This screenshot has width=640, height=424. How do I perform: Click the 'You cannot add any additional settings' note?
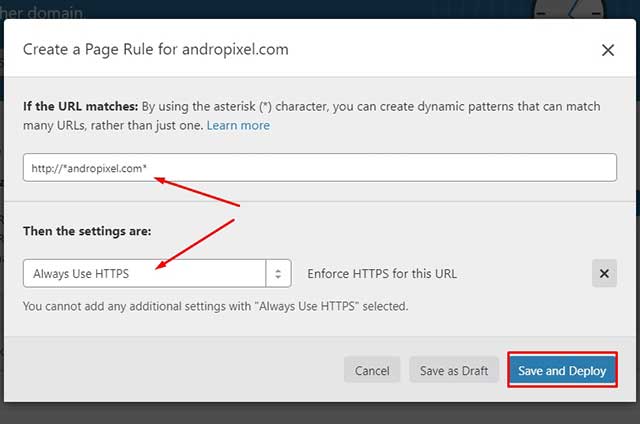[x=216, y=306]
